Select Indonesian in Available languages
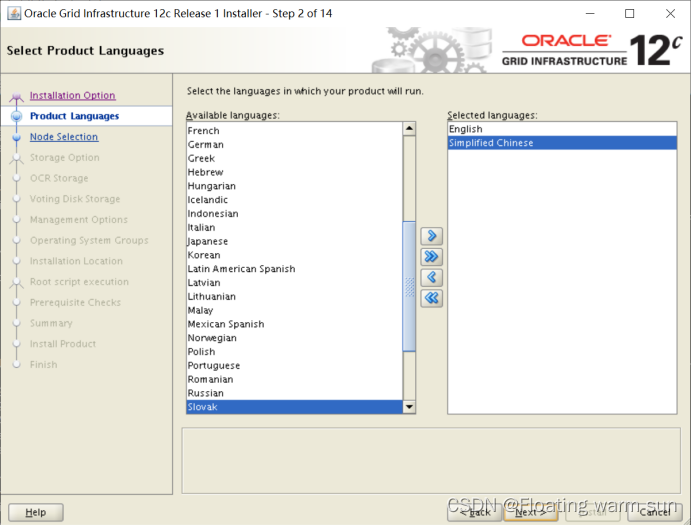 coord(294,214)
